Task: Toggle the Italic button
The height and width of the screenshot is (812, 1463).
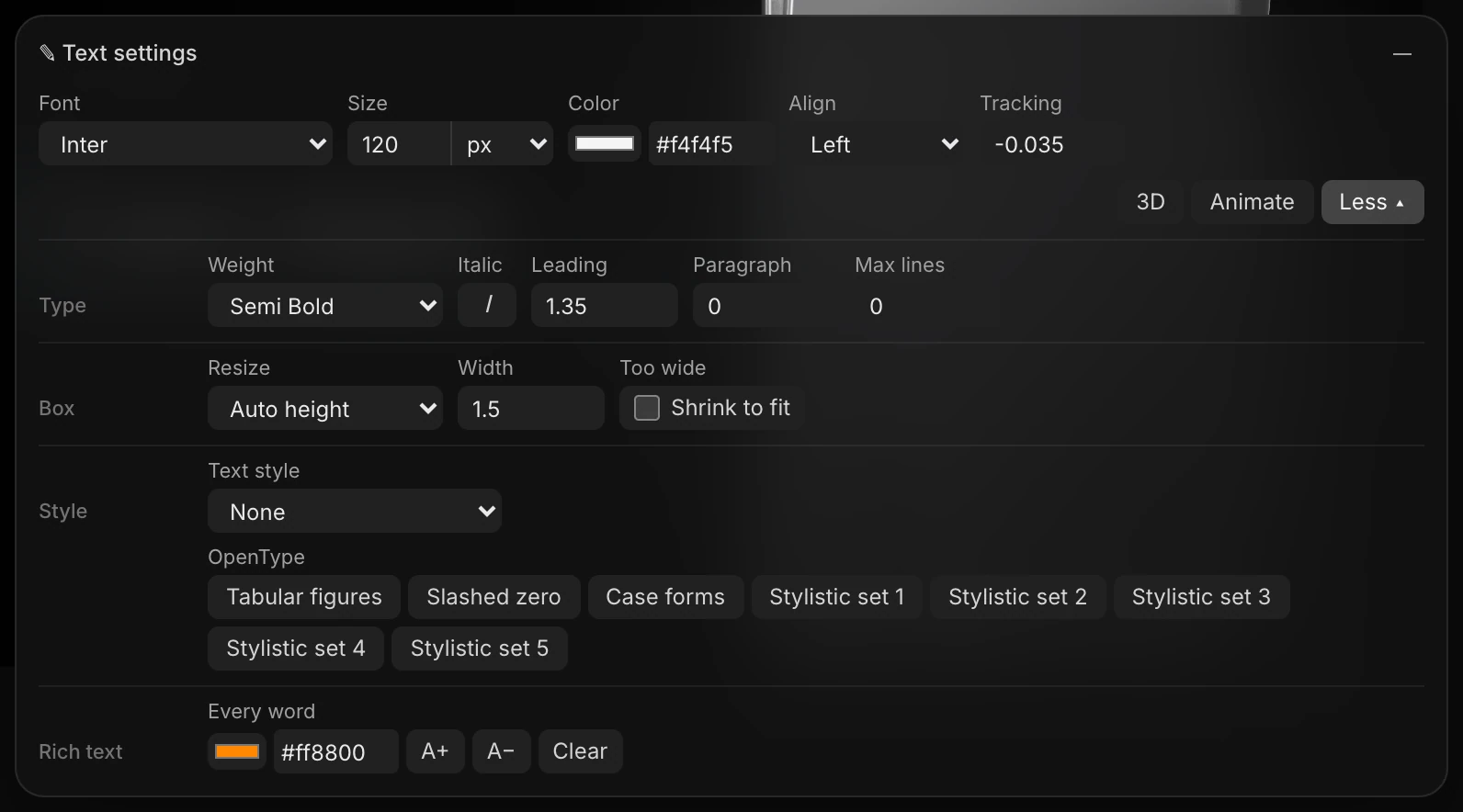Action: point(487,305)
